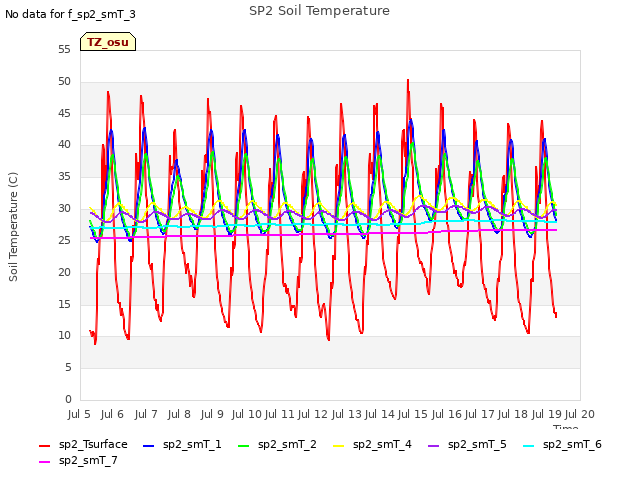Click the SP2 Soil Temperature chart title
640x480 pixels.
click(319, 11)
